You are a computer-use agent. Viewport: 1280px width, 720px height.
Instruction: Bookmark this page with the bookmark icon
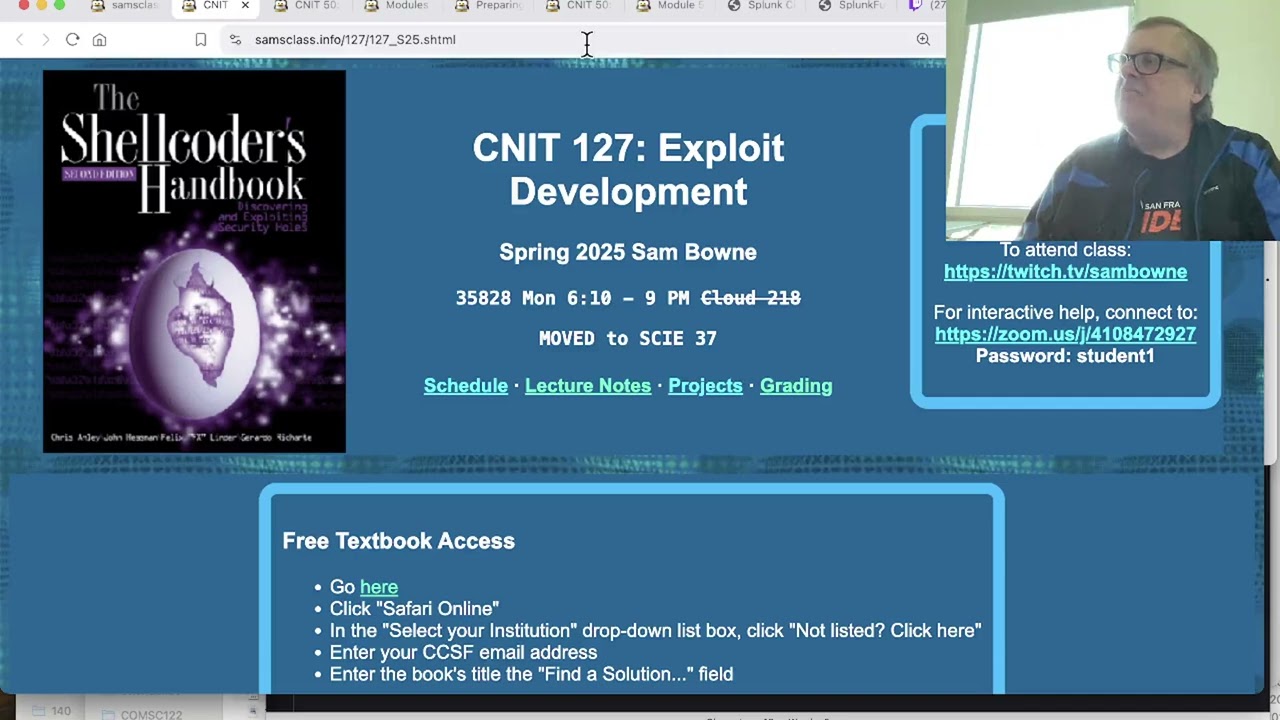[201, 40]
